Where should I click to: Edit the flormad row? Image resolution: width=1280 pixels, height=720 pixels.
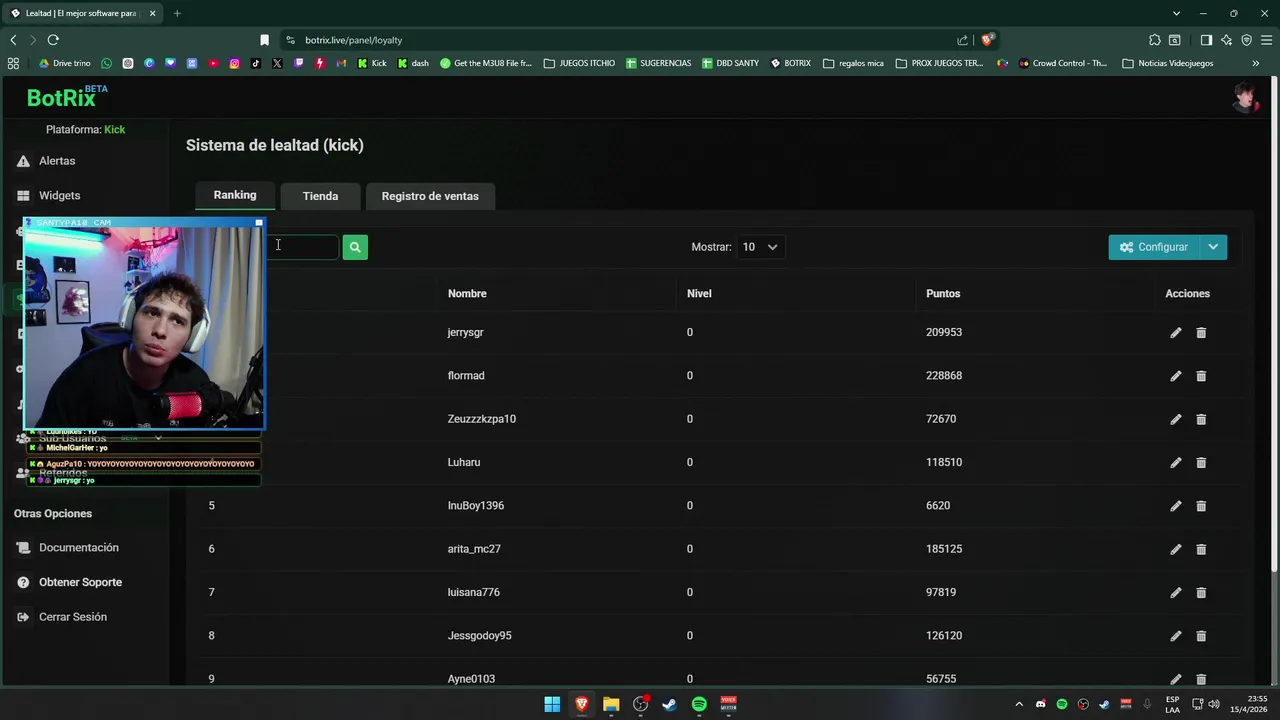(x=1176, y=376)
